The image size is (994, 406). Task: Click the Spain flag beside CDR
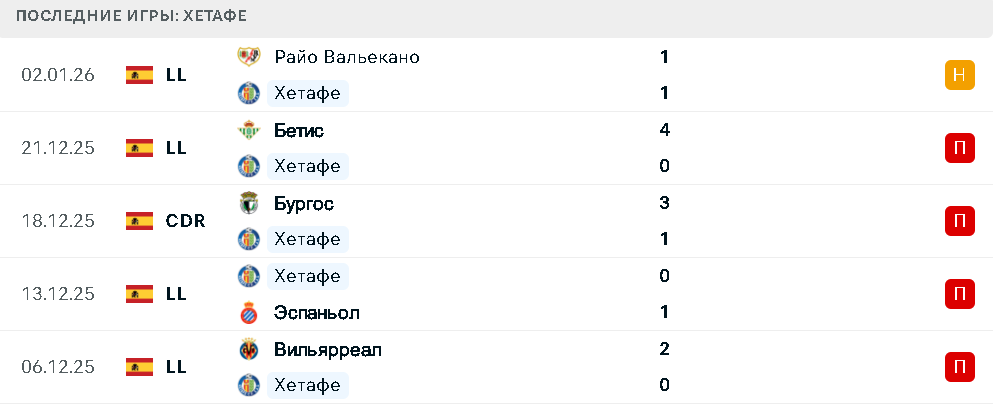pos(139,221)
